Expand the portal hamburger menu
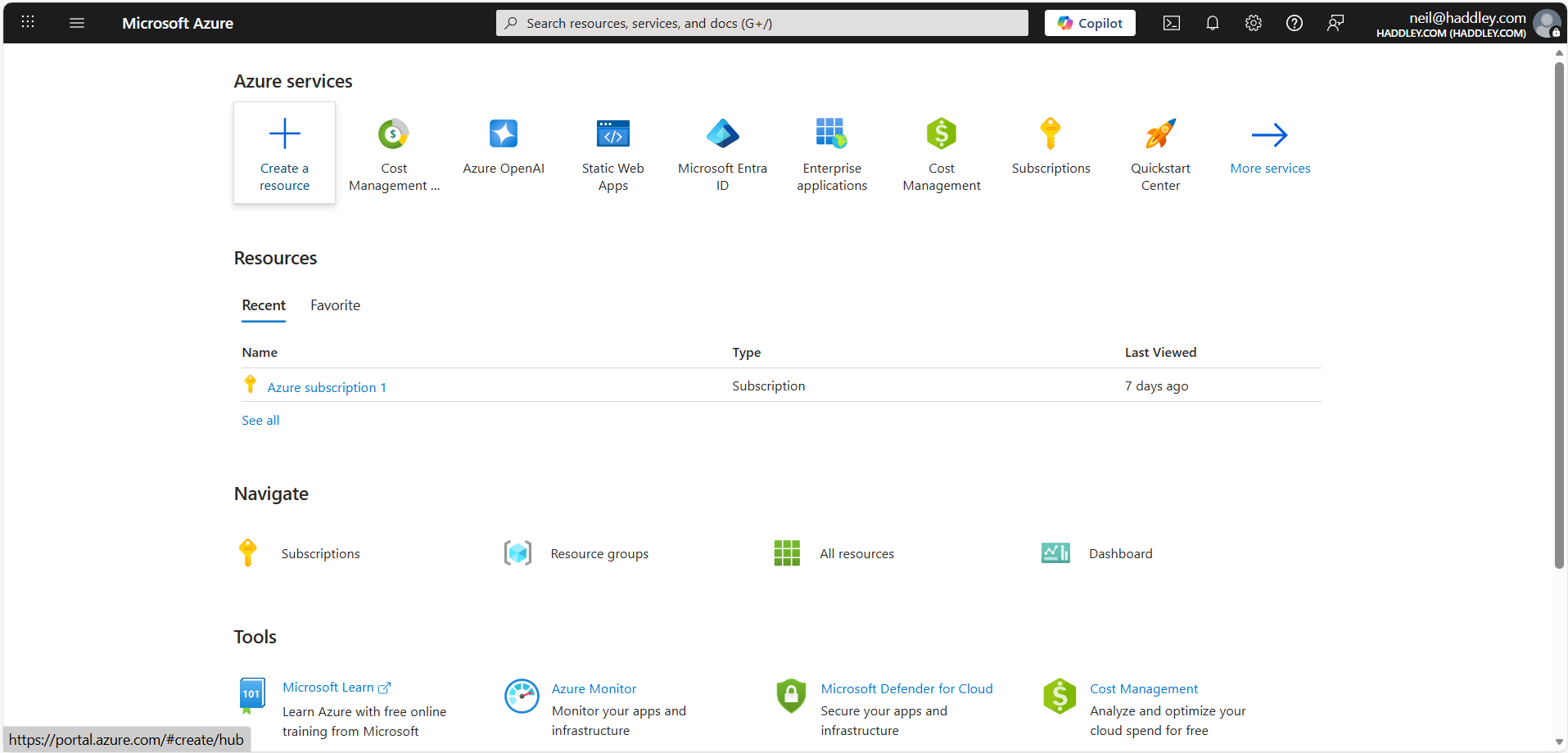 pyautogui.click(x=77, y=23)
